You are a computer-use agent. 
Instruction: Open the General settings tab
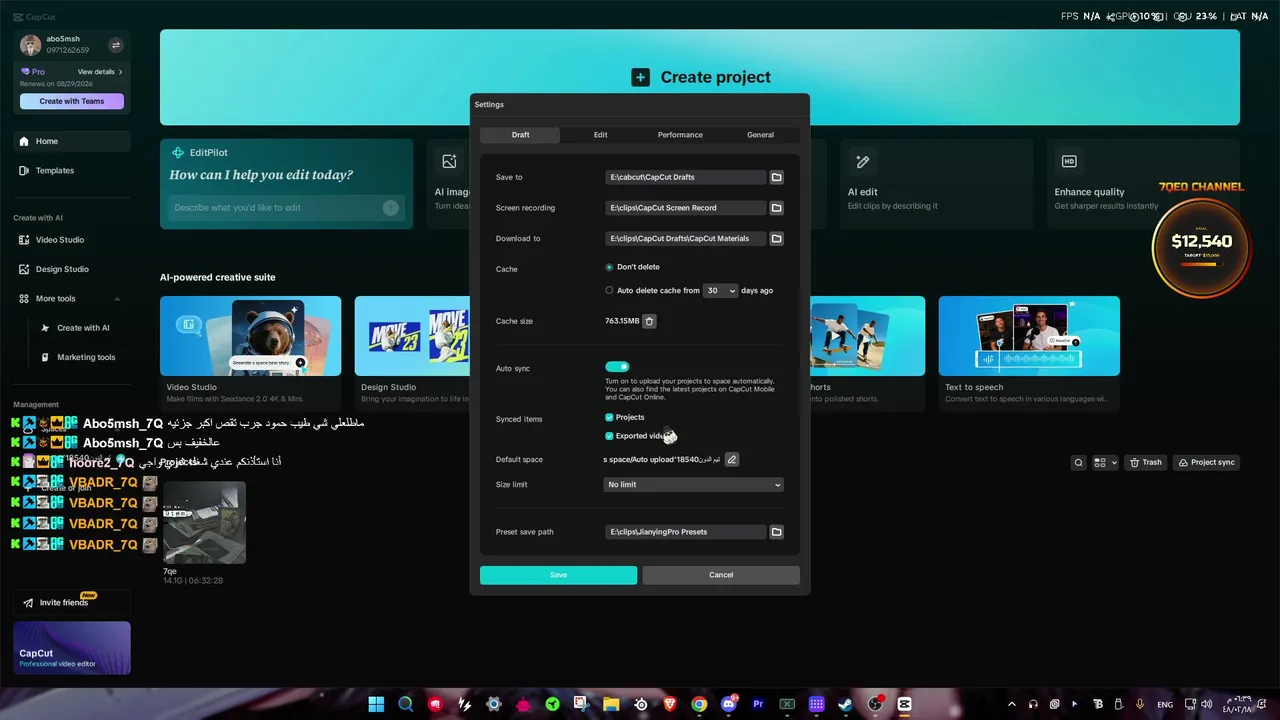(760, 135)
